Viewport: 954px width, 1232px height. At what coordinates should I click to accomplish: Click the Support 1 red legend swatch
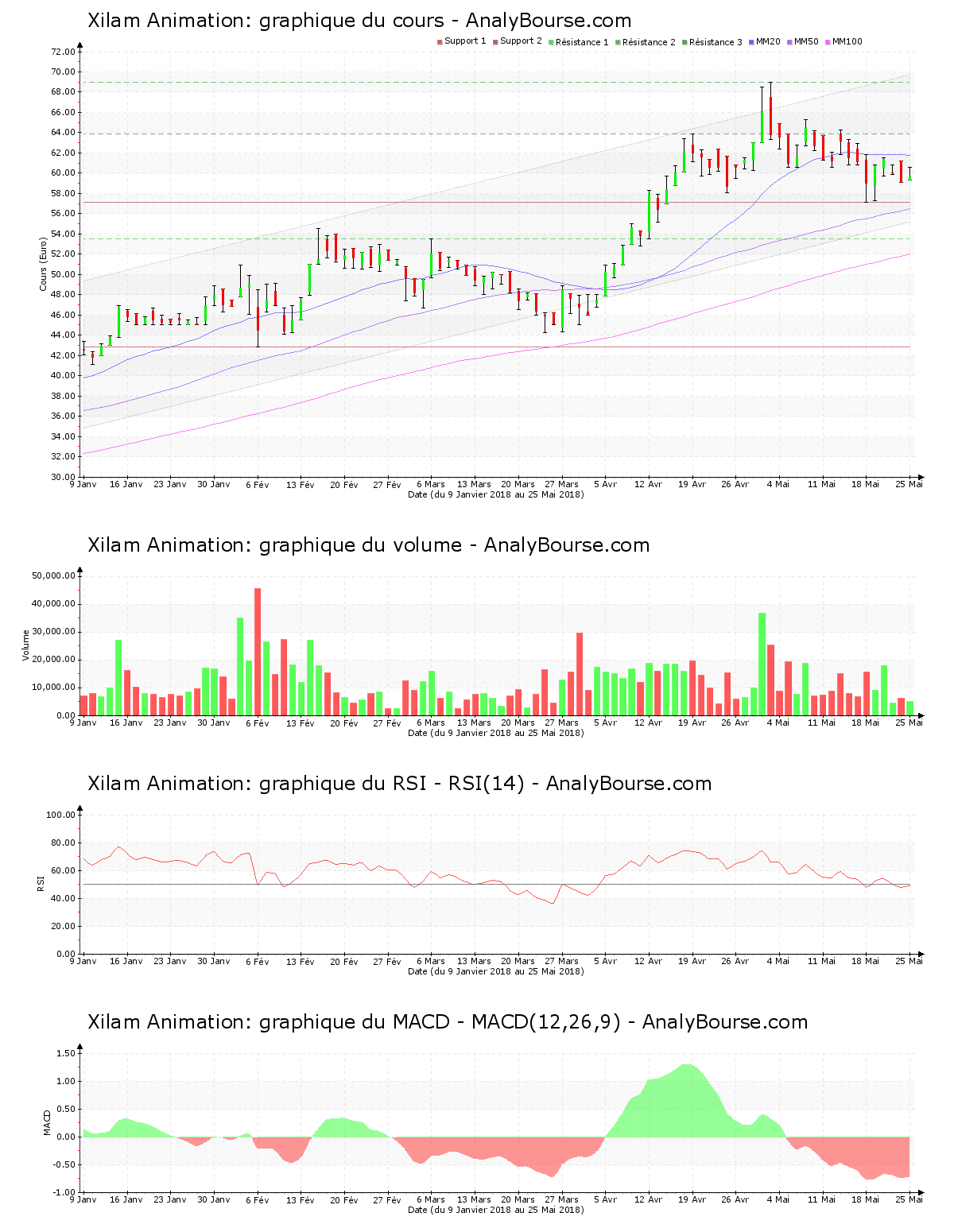pyautogui.click(x=440, y=42)
